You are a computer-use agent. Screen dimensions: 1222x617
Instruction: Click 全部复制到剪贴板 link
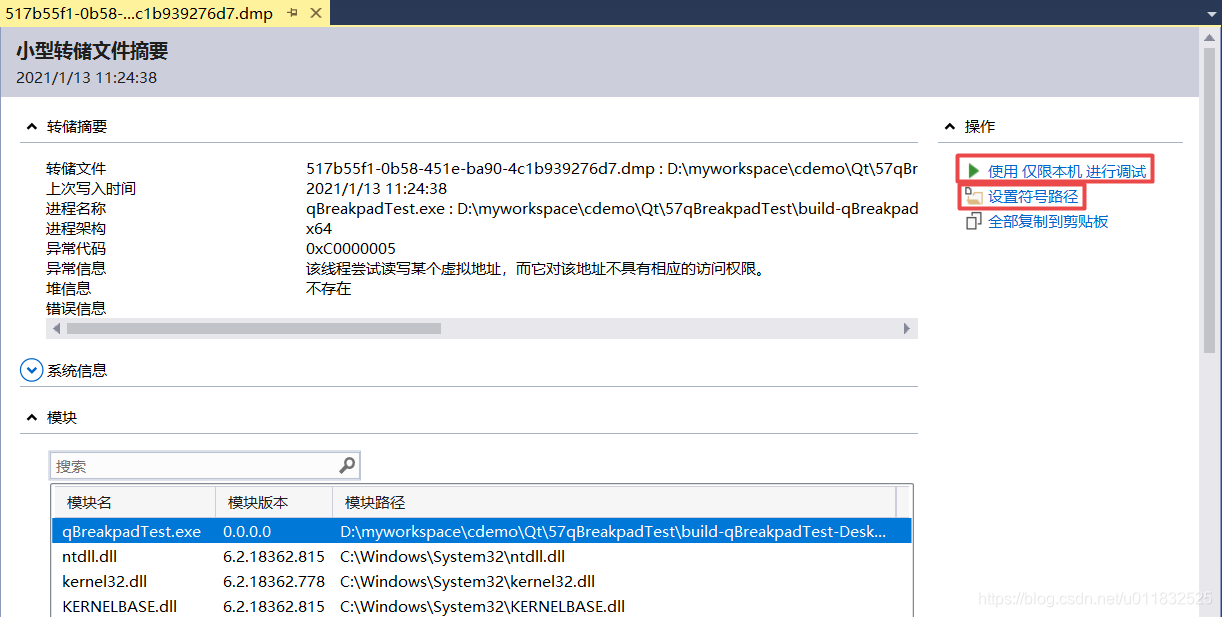[1048, 221]
